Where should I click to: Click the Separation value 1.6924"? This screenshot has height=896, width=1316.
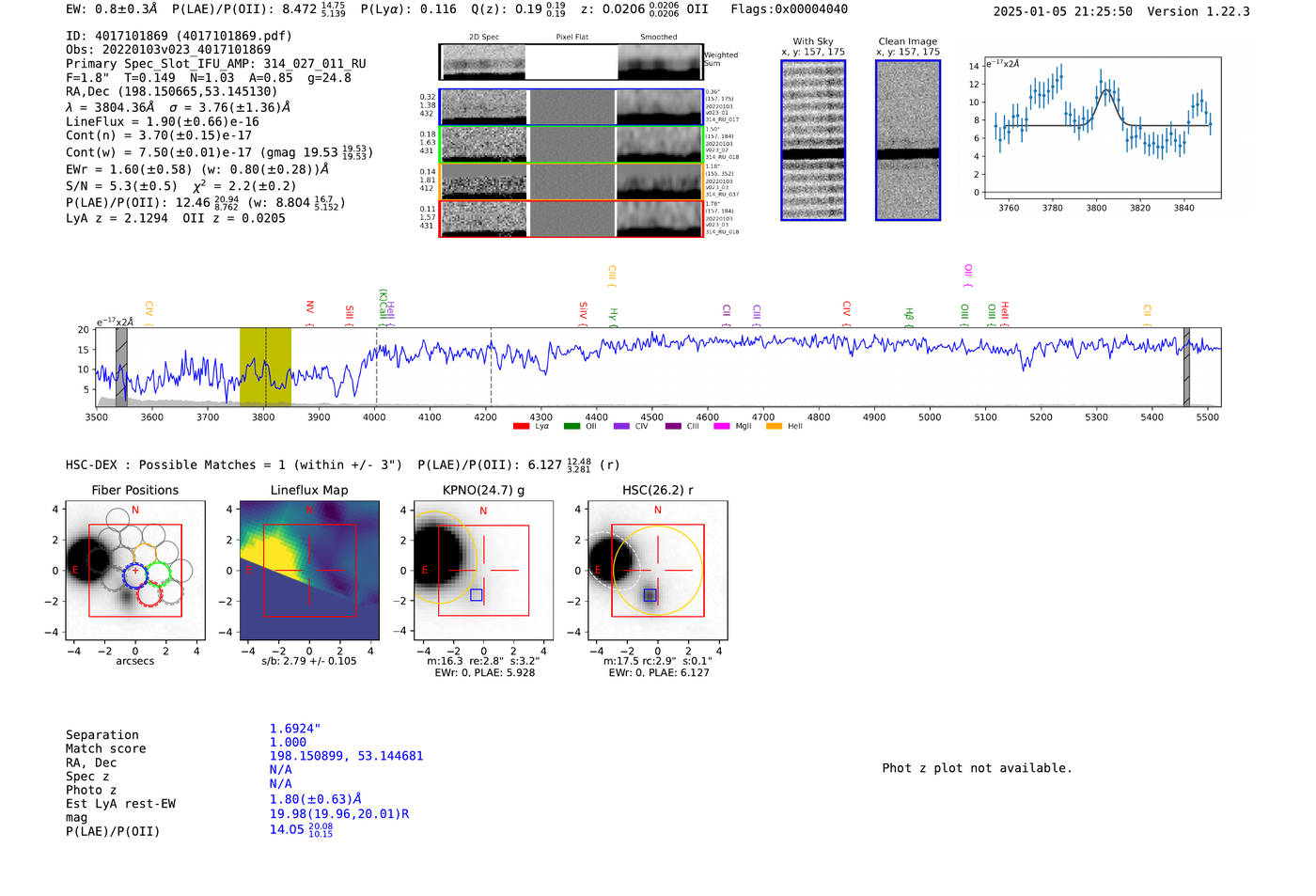pyautogui.click(x=295, y=729)
